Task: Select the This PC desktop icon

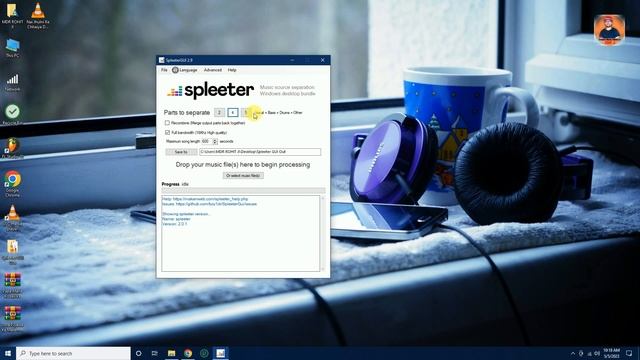Action: (x=12, y=48)
